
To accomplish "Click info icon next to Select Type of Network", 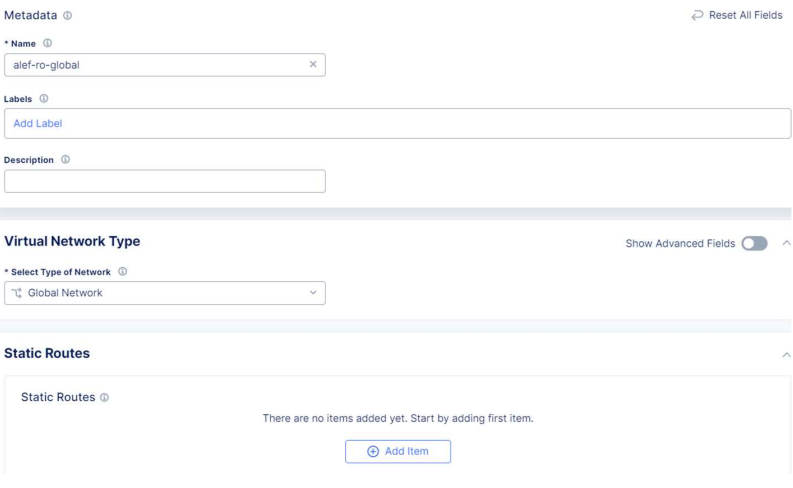I will coord(122,272).
